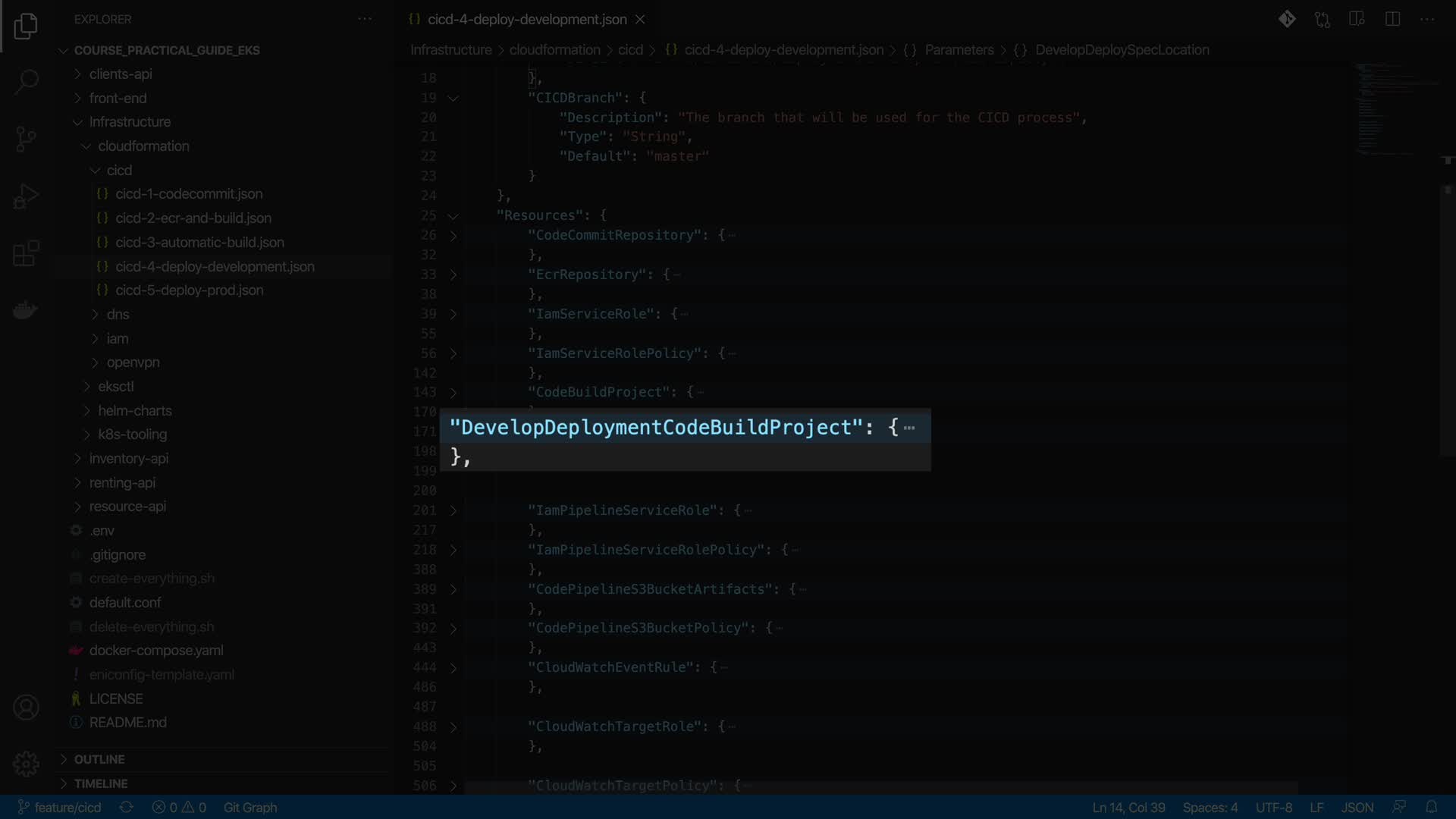
Task: Select the cicd-4-deploy-development.json editor tab
Action: pyautogui.click(x=526, y=19)
